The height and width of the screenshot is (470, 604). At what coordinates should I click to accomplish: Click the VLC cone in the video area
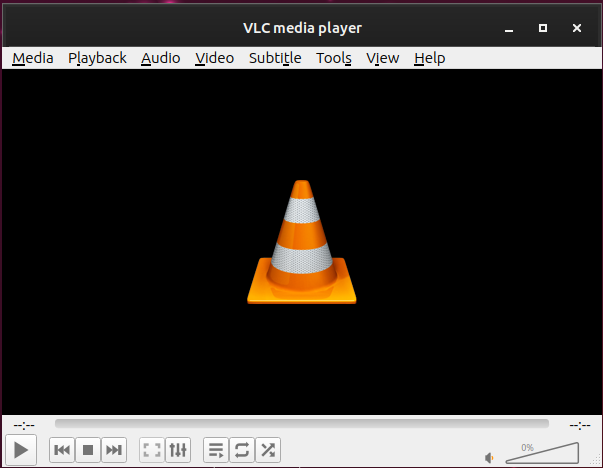coord(302,242)
